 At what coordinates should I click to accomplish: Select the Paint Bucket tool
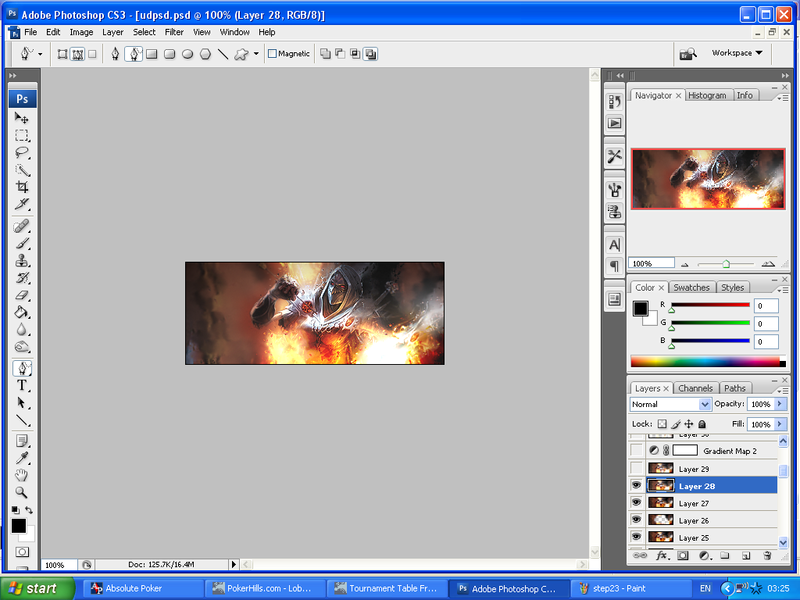(21, 312)
